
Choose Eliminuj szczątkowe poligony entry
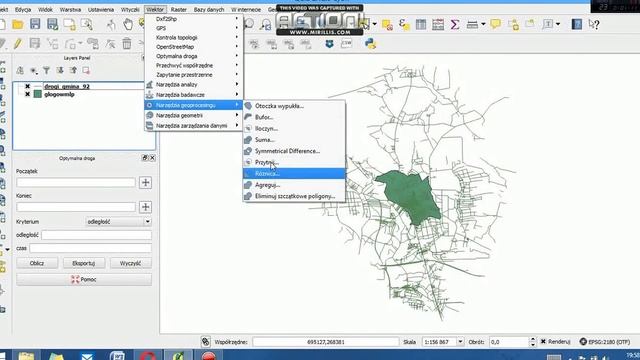(x=294, y=196)
